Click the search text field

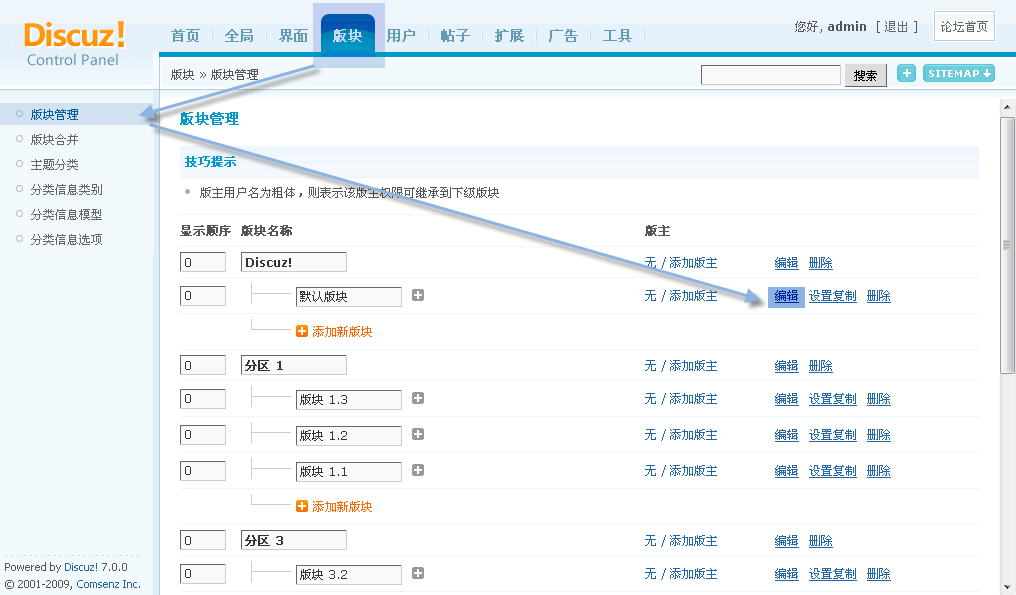[x=770, y=75]
